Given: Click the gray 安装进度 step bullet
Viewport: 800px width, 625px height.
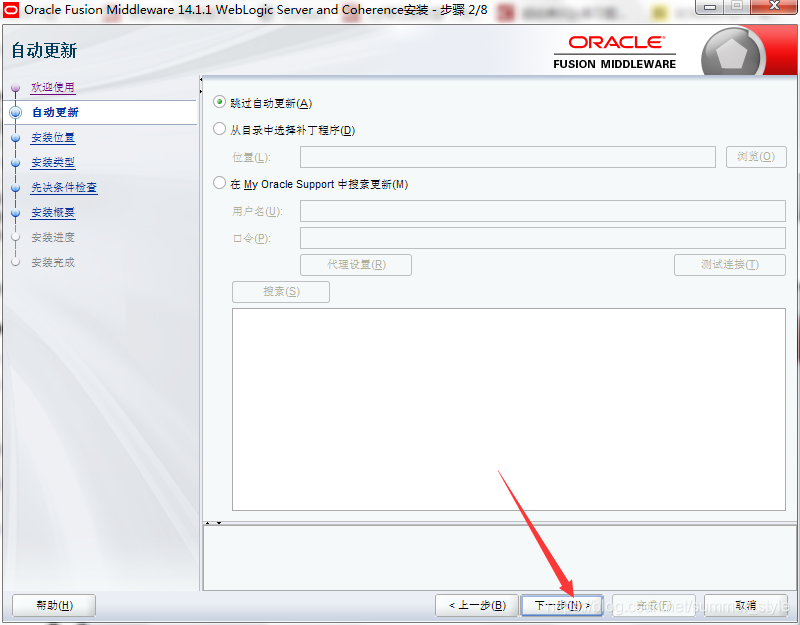Looking at the screenshot, I should [15, 237].
